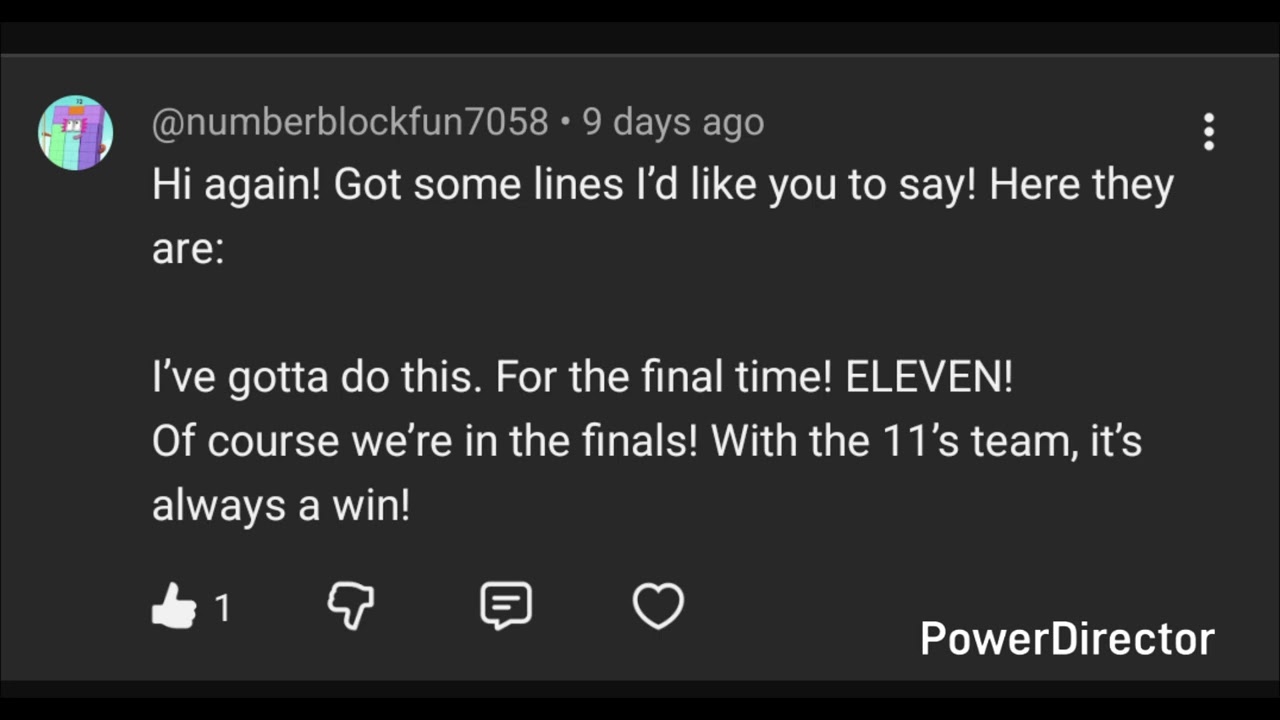Open the reply icon under the comment
Viewport: 1280px width, 720px height.
[506, 606]
